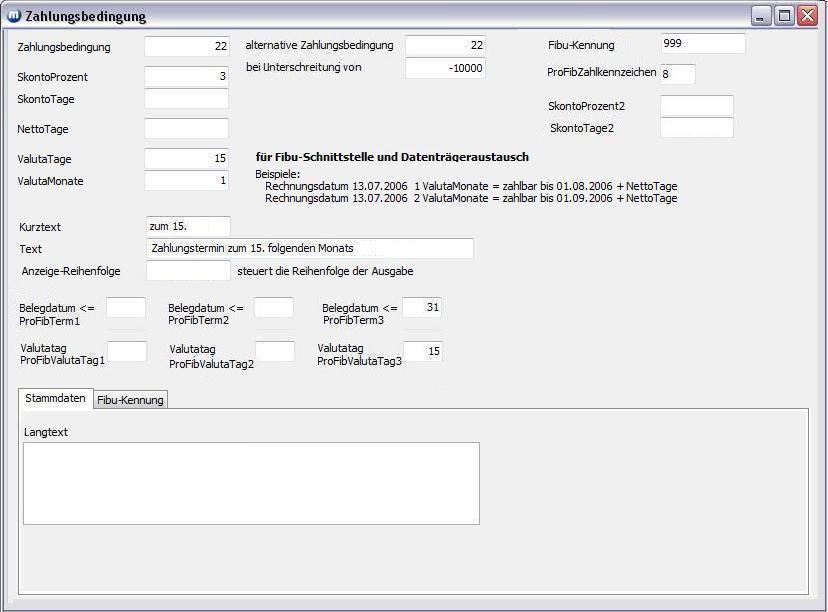
Task: Select the Stammdaten tab
Action: [55, 398]
